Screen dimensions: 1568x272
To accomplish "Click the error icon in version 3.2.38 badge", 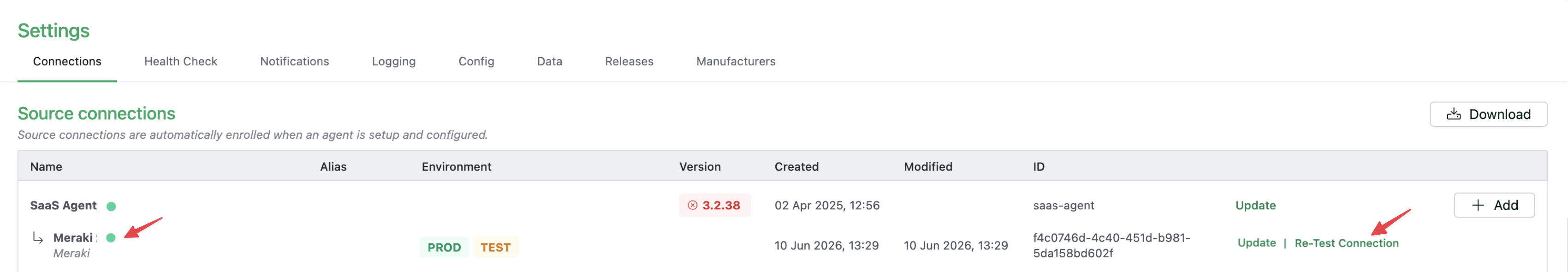I will tap(693, 206).
